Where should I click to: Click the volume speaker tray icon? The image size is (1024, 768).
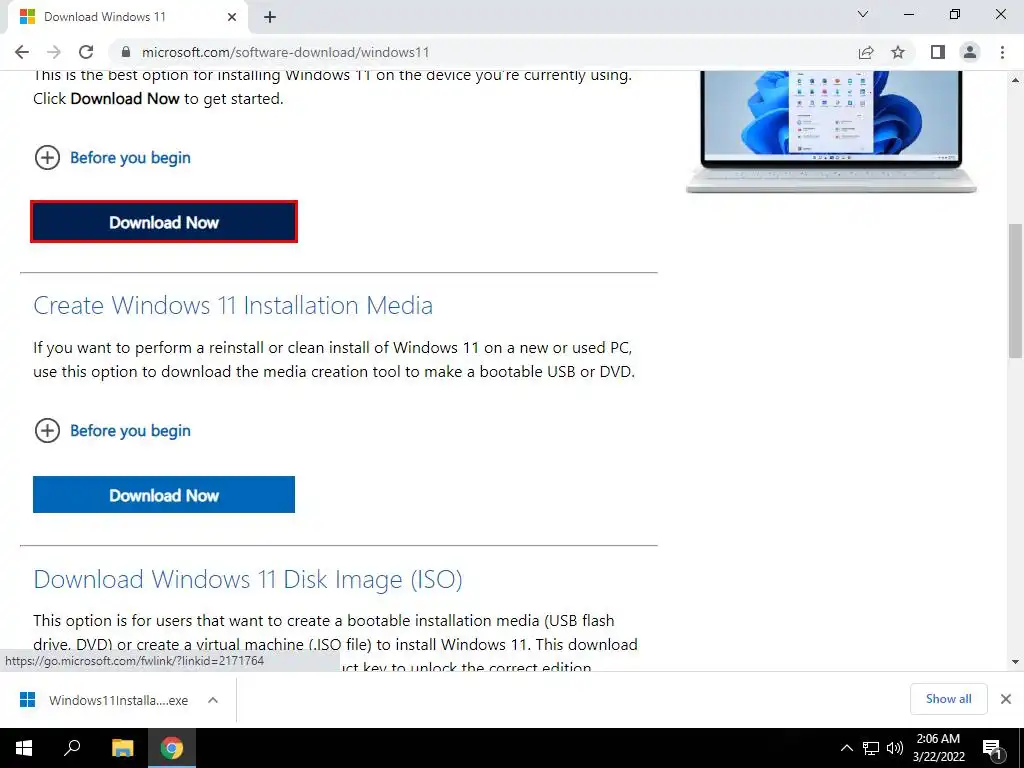895,748
